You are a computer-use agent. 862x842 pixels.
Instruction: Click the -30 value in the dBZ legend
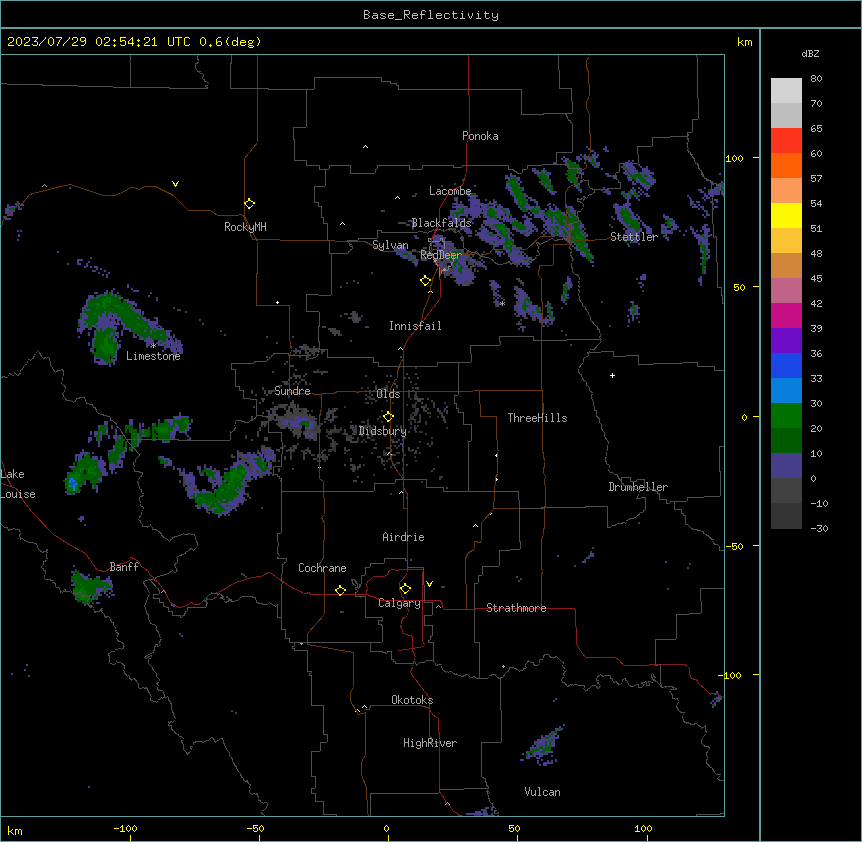(819, 528)
